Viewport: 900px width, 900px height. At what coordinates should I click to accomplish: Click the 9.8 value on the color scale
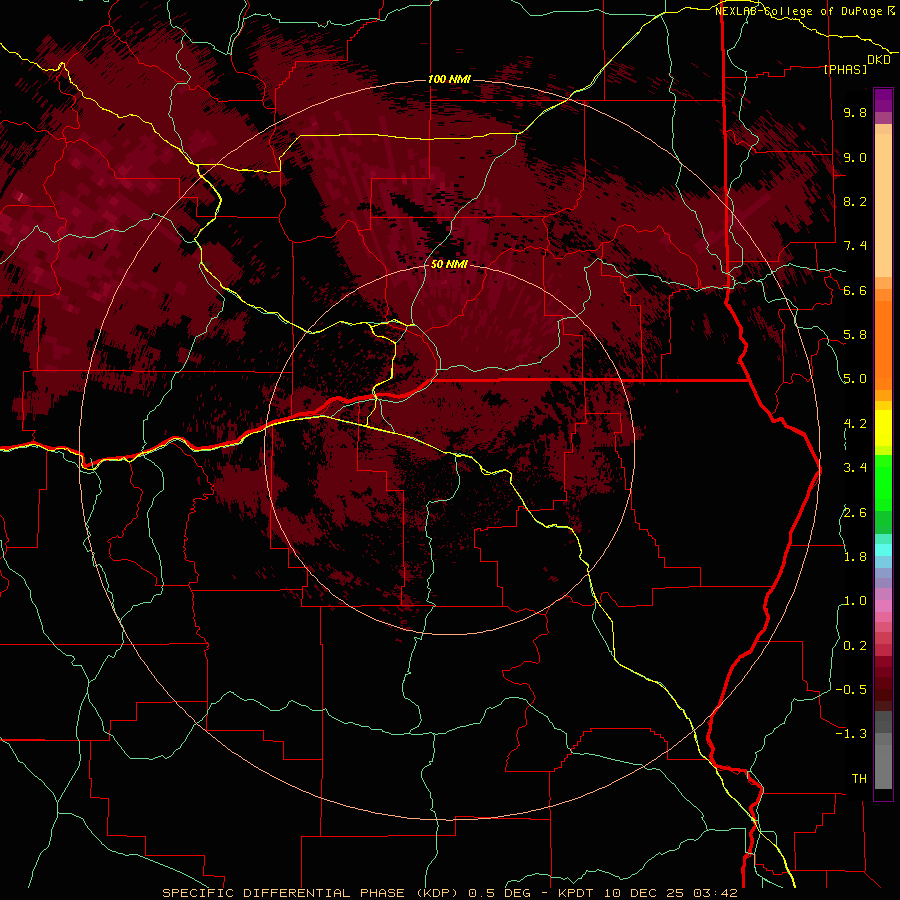pos(855,112)
